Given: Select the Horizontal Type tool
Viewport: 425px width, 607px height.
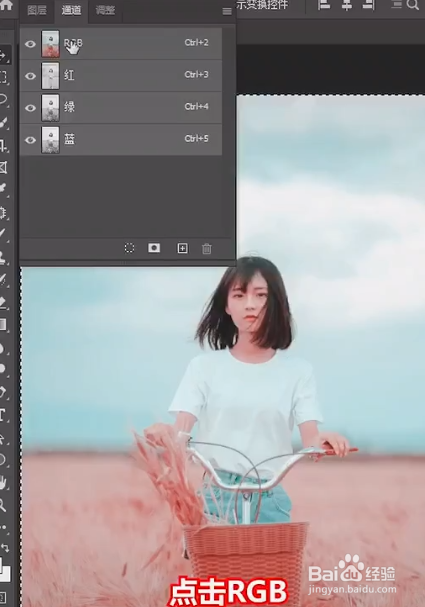Looking at the screenshot, I should coord(2,416).
